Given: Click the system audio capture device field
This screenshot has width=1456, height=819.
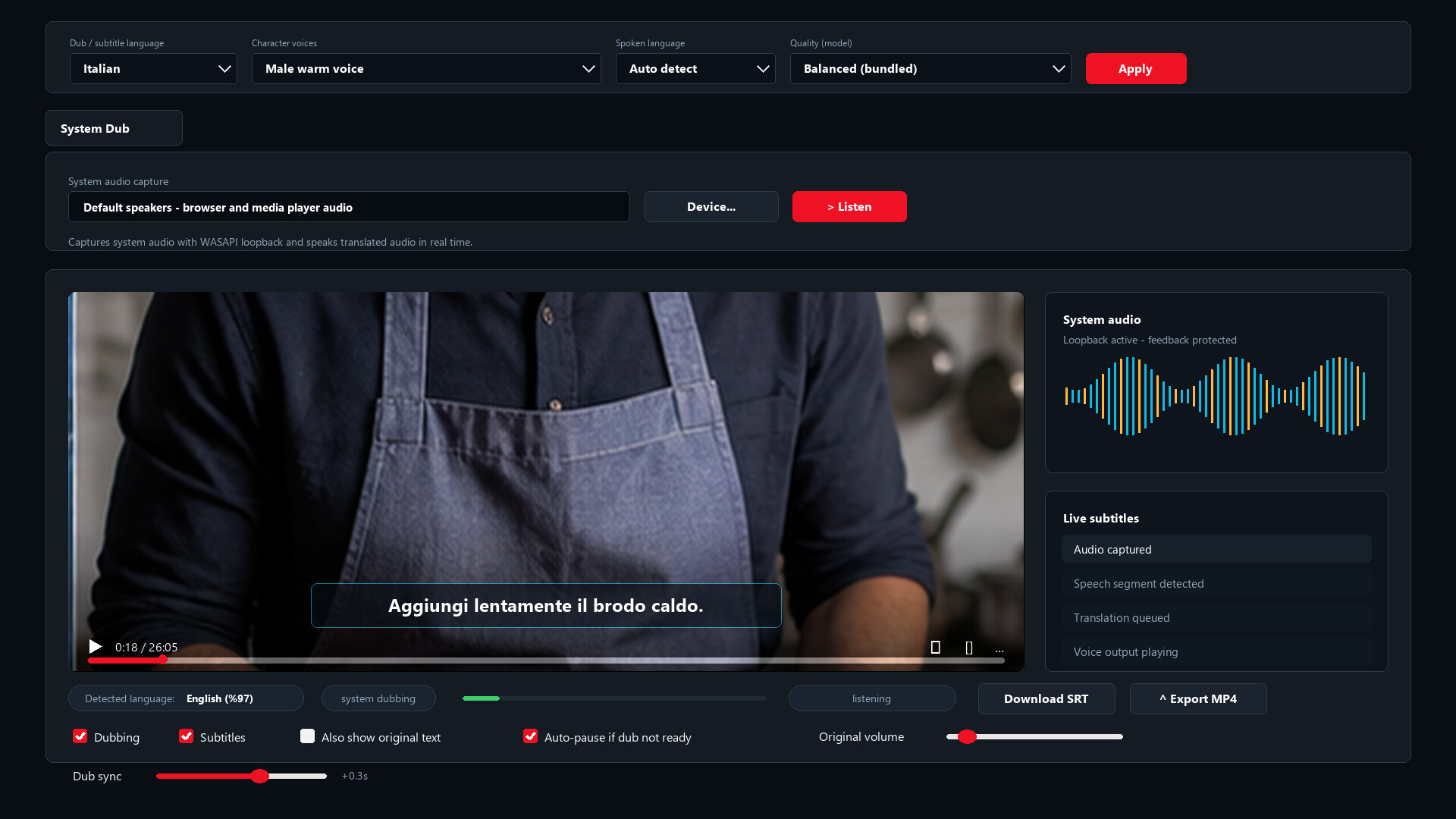Looking at the screenshot, I should (349, 207).
